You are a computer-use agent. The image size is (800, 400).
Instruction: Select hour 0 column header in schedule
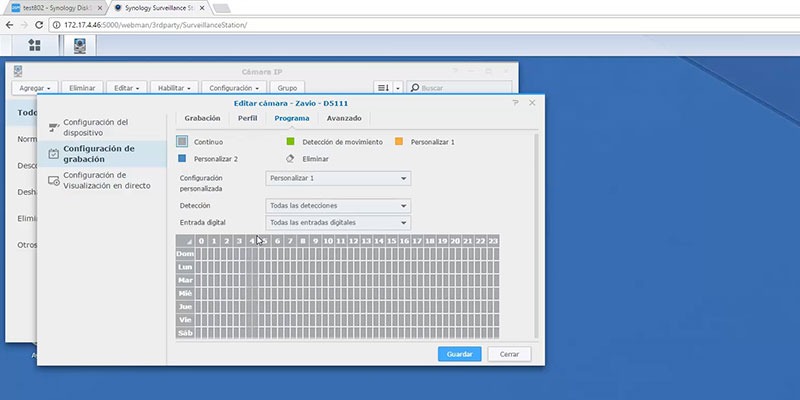click(x=201, y=241)
